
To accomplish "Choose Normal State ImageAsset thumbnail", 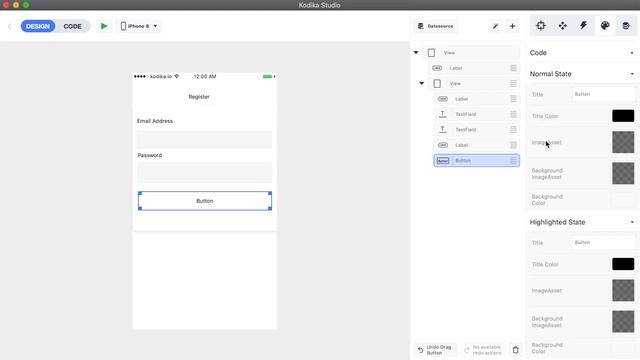I will [x=623, y=142].
